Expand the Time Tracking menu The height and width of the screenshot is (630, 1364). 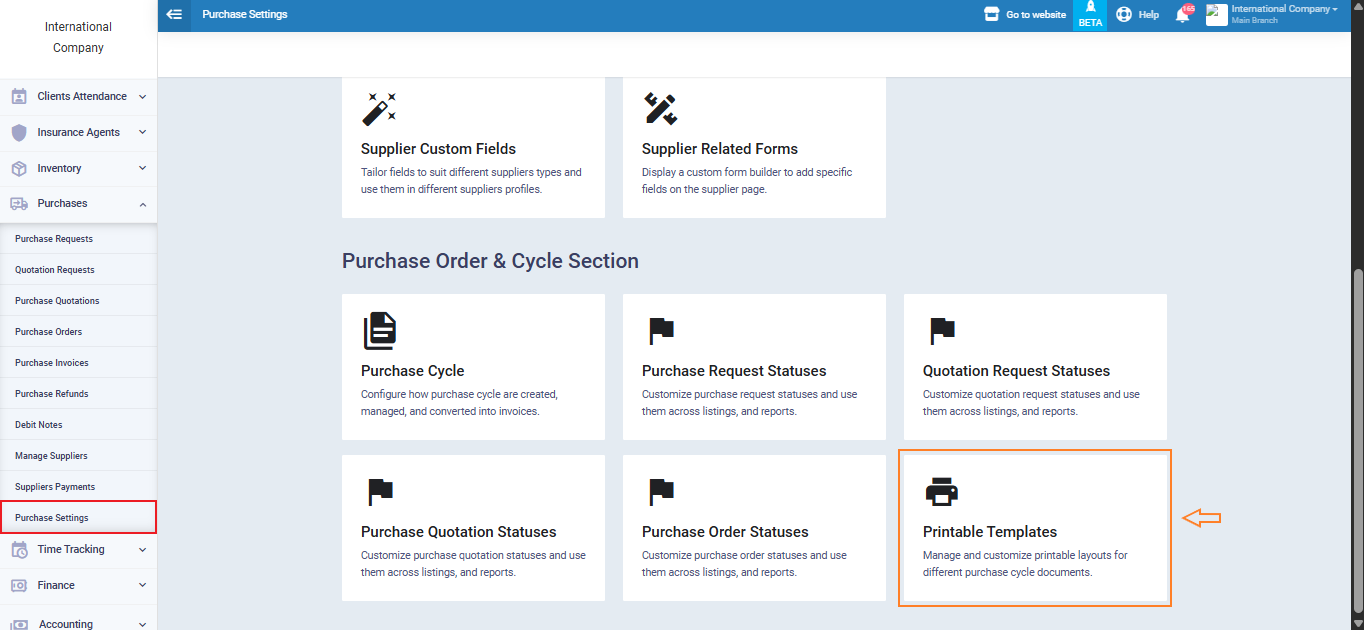click(x=78, y=550)
